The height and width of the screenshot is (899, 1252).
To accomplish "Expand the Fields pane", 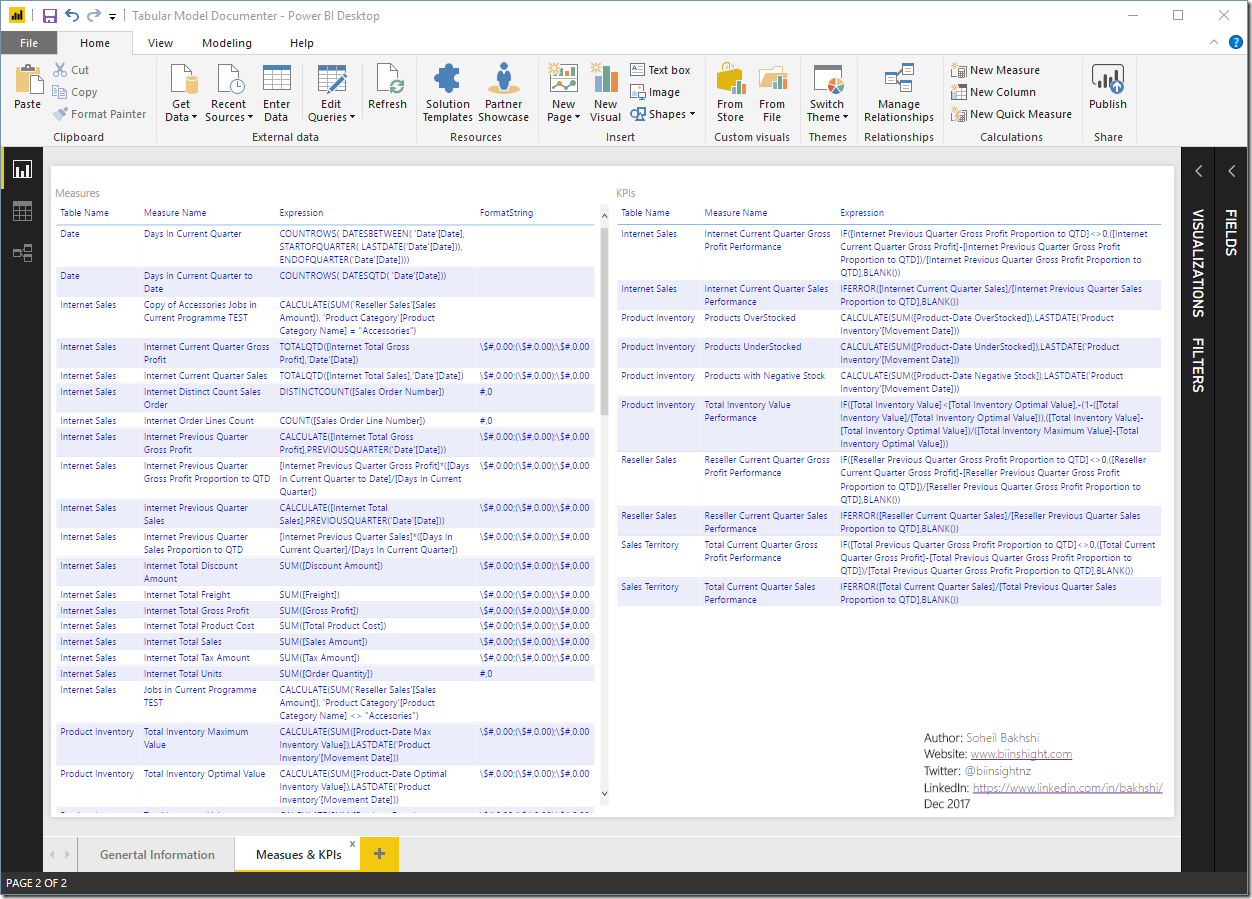I will click(x=1232, y=171).
